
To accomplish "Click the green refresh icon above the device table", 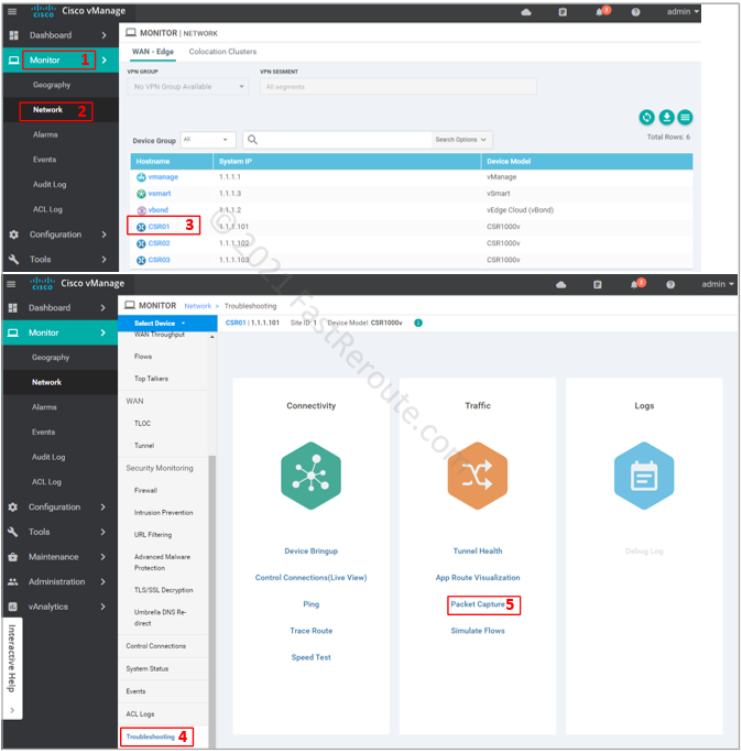I will click(x=647, y=117).
